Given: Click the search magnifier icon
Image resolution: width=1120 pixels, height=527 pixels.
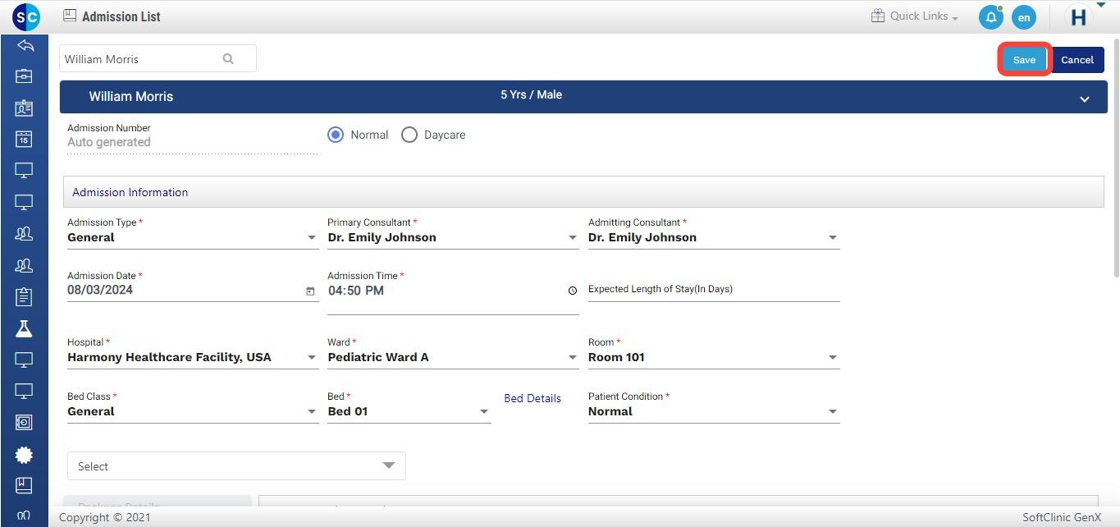Looking at the screenshot, I should coord(228,59).
